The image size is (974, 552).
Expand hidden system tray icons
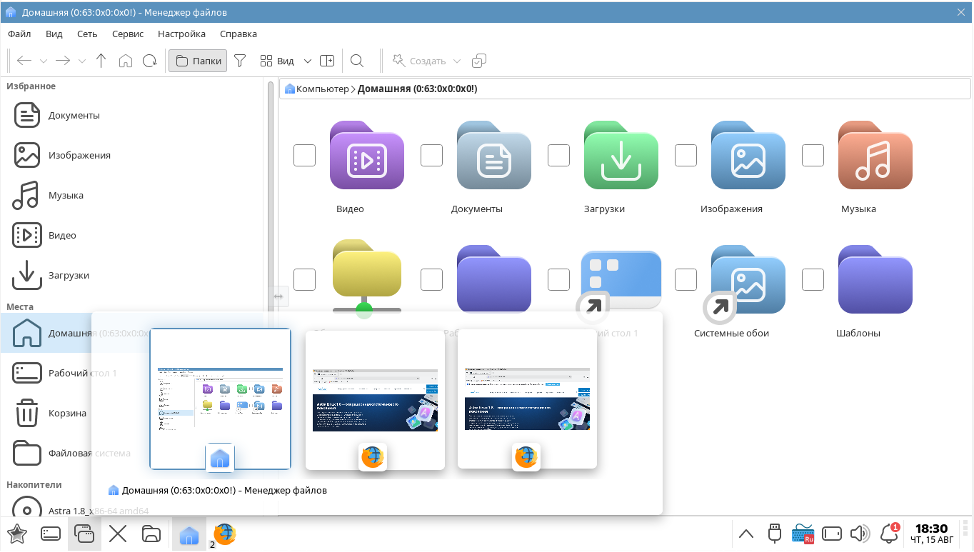click(x=746, y=533)
